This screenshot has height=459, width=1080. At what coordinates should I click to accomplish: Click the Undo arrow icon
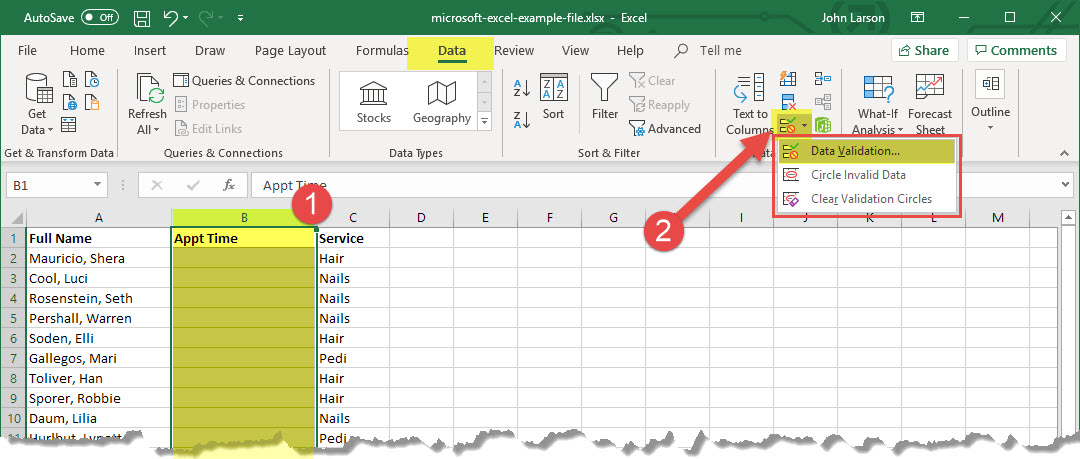[x=171, y=17]
